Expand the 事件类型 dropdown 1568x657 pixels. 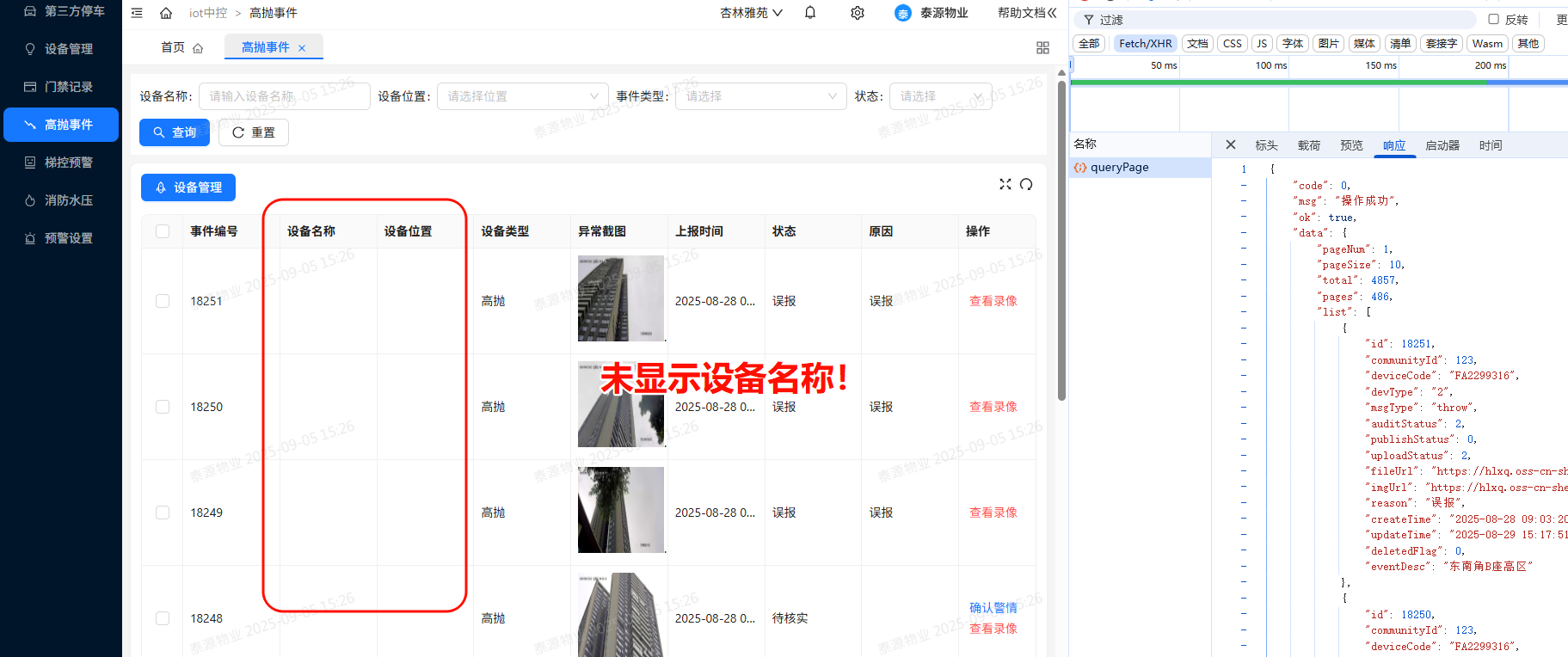click(760, 96)
